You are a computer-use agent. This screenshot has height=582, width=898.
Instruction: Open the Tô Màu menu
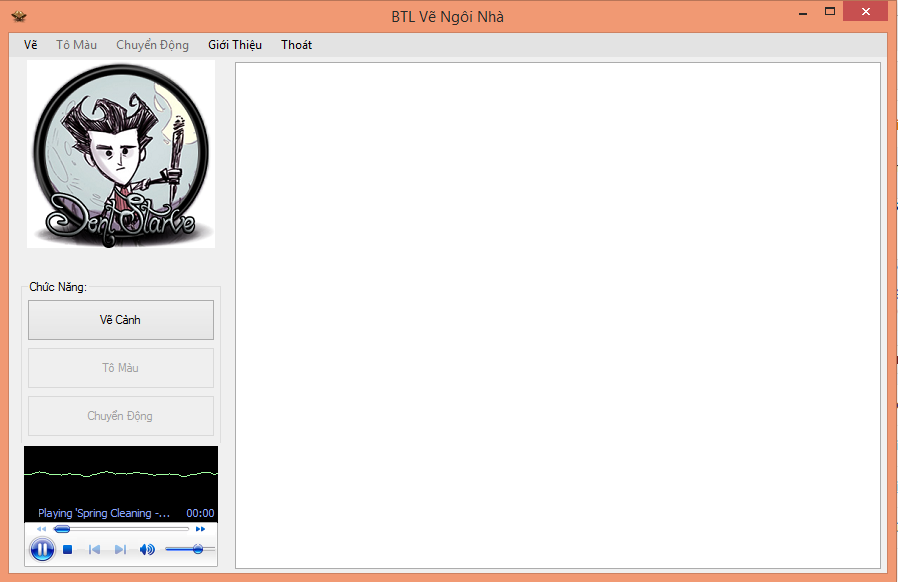pos(76,45)
